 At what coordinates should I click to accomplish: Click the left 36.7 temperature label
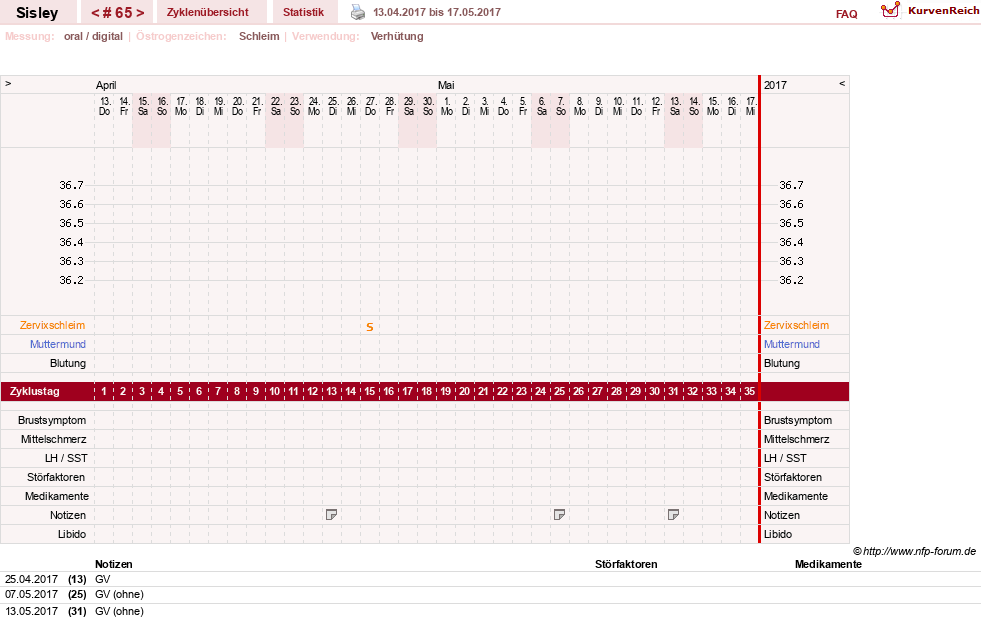coord(71,185)
